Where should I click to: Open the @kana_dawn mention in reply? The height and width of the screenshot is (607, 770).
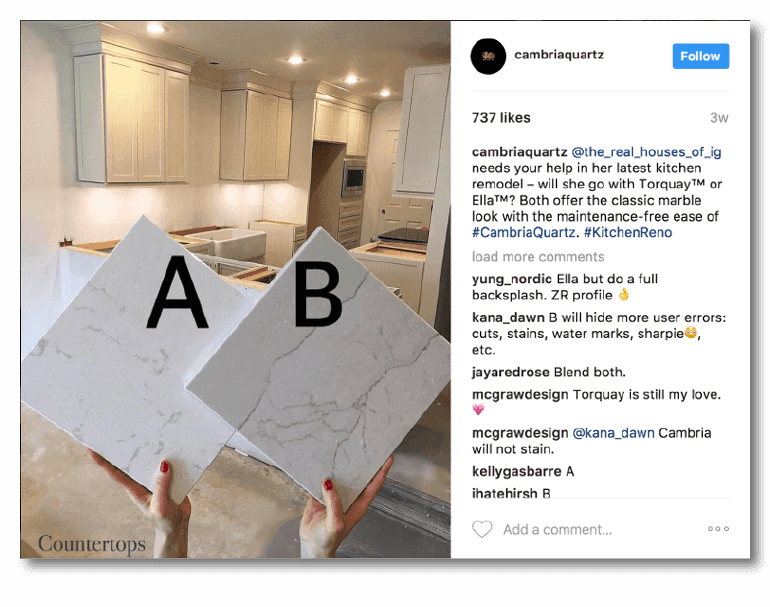(613, 433)
